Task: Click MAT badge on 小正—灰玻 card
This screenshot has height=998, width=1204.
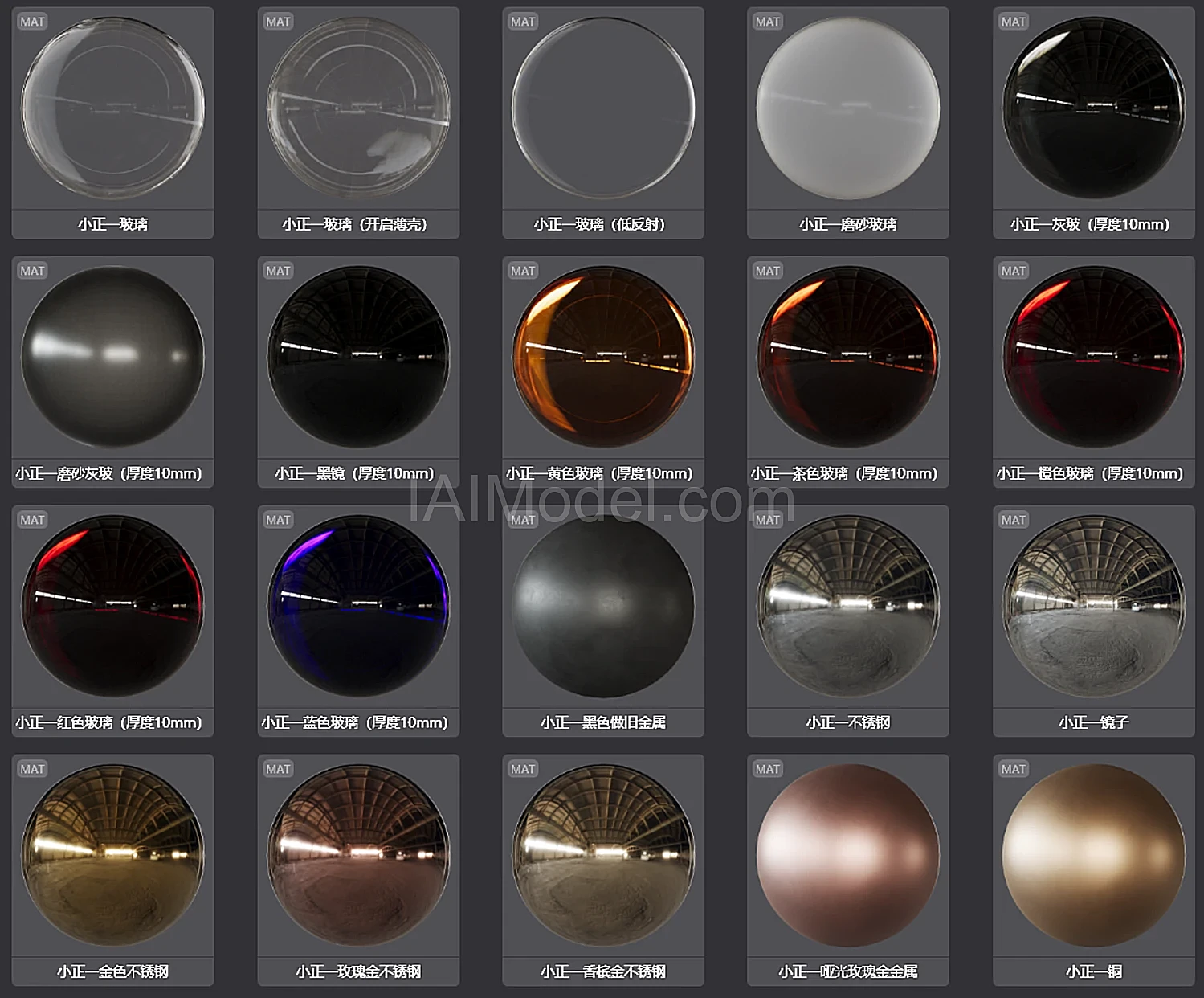Action: (x=1014, y=22)
